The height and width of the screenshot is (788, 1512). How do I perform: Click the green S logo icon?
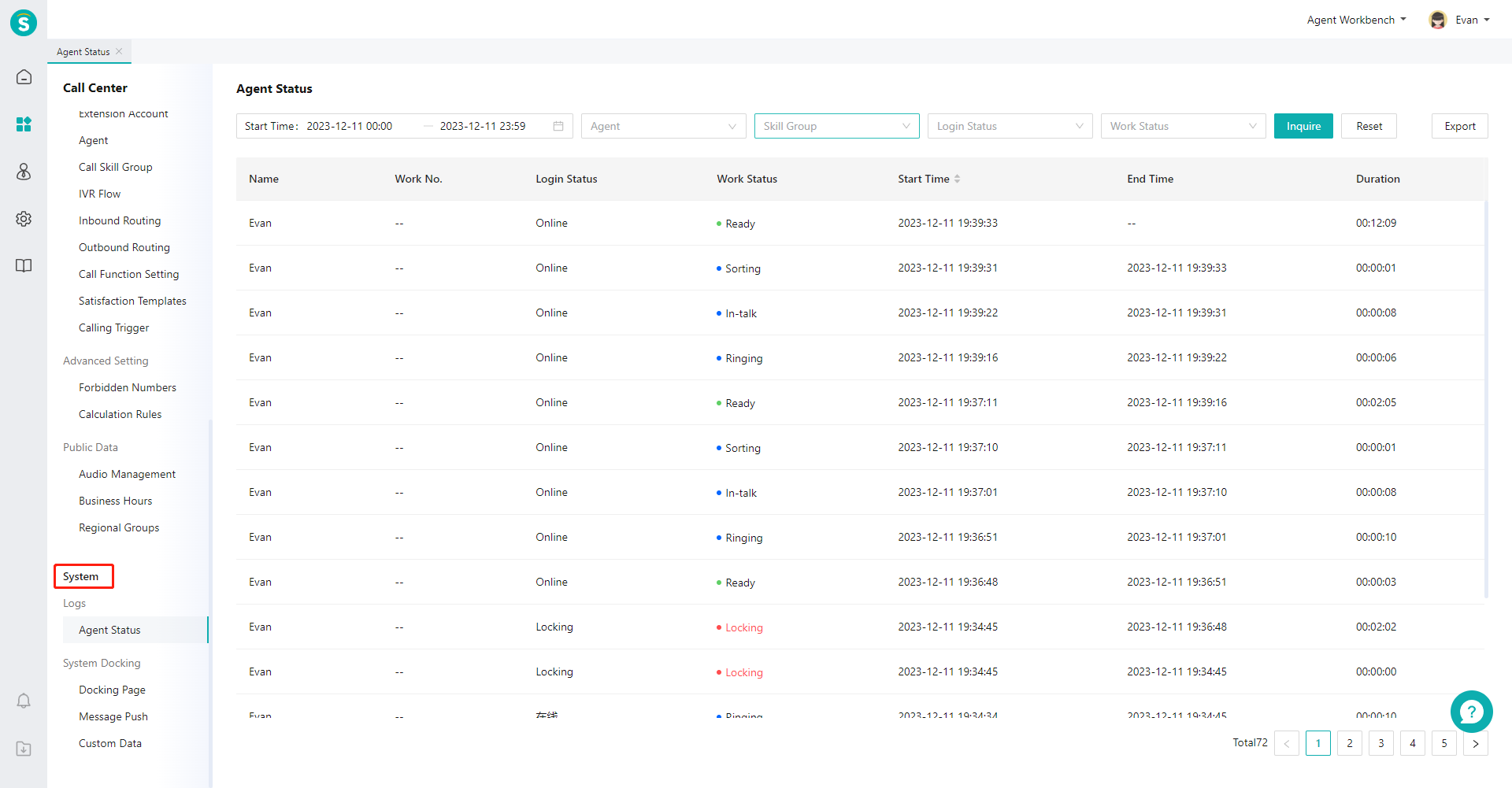24,23
